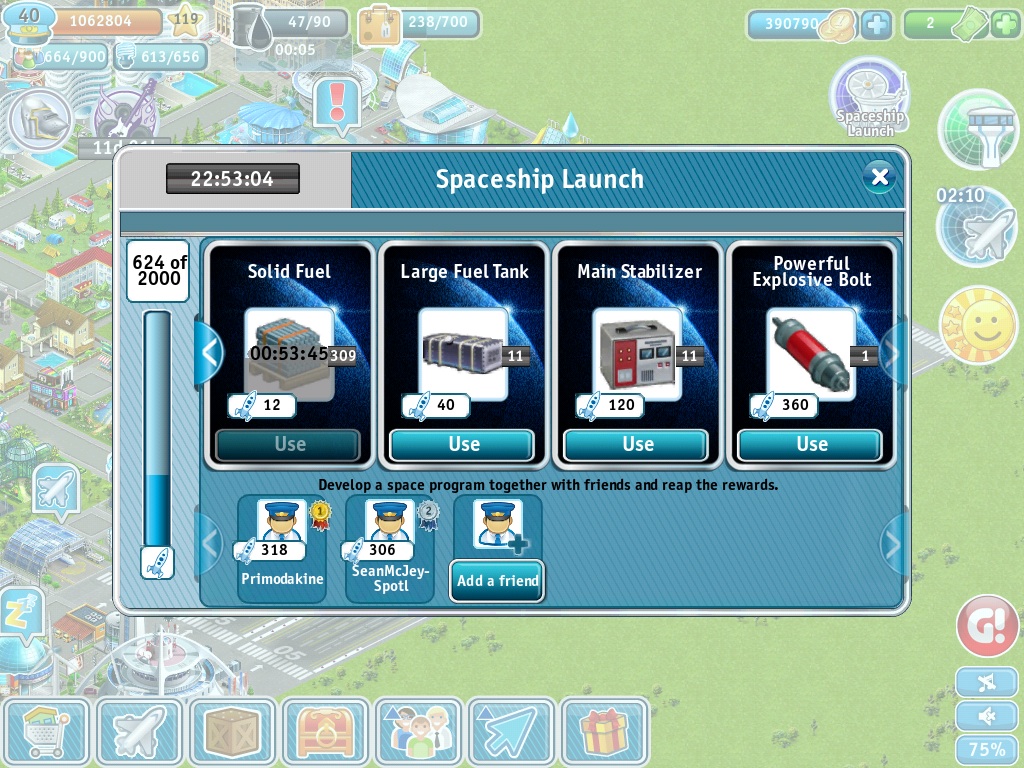Click the red exclamation alert bubble
Viewport: 1024px width, 768px height.
coord(337,104)
